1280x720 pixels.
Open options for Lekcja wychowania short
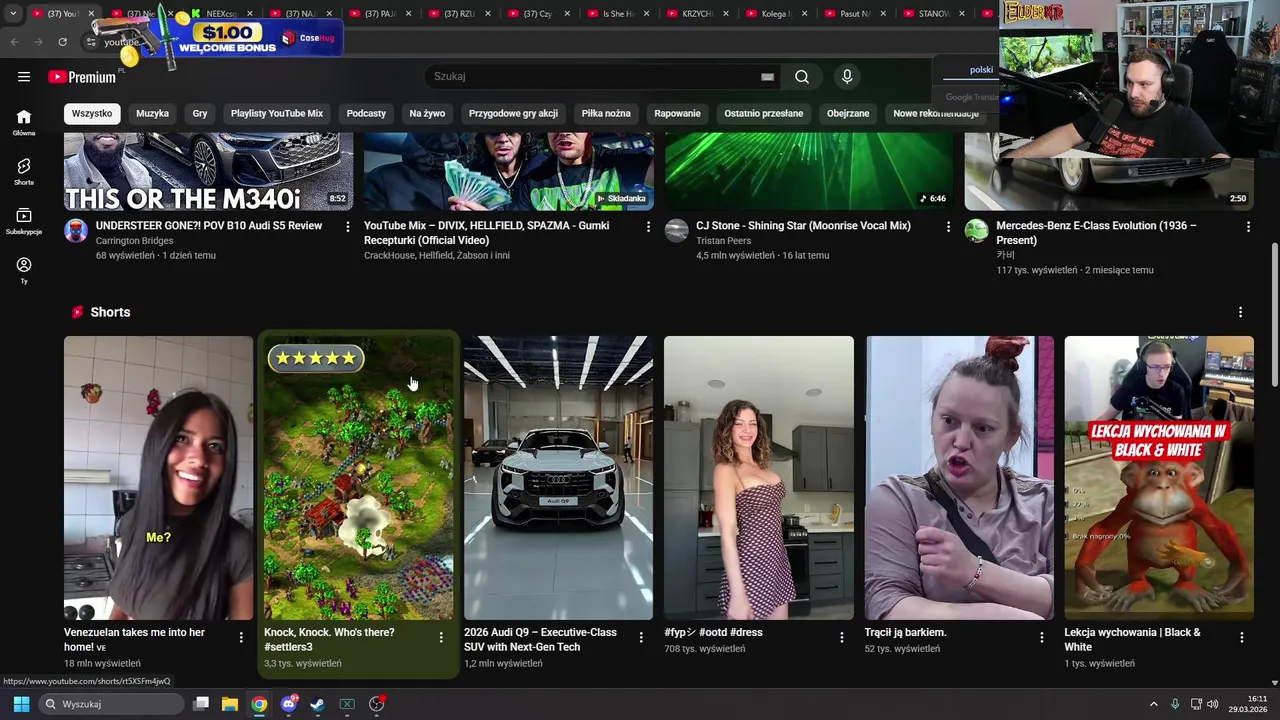pos(1242,637)
